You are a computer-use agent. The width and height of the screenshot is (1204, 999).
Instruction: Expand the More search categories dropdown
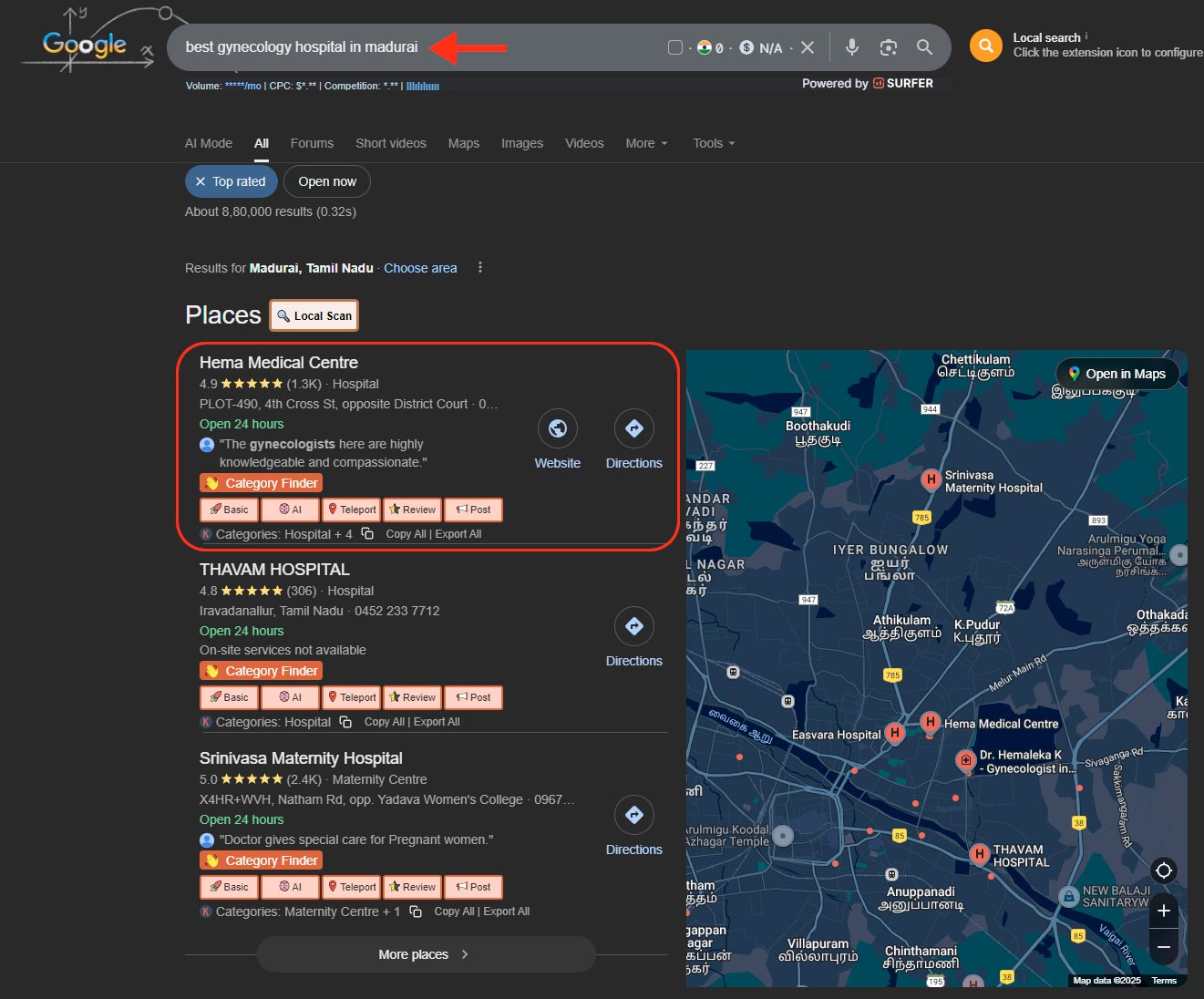(646, 143)
